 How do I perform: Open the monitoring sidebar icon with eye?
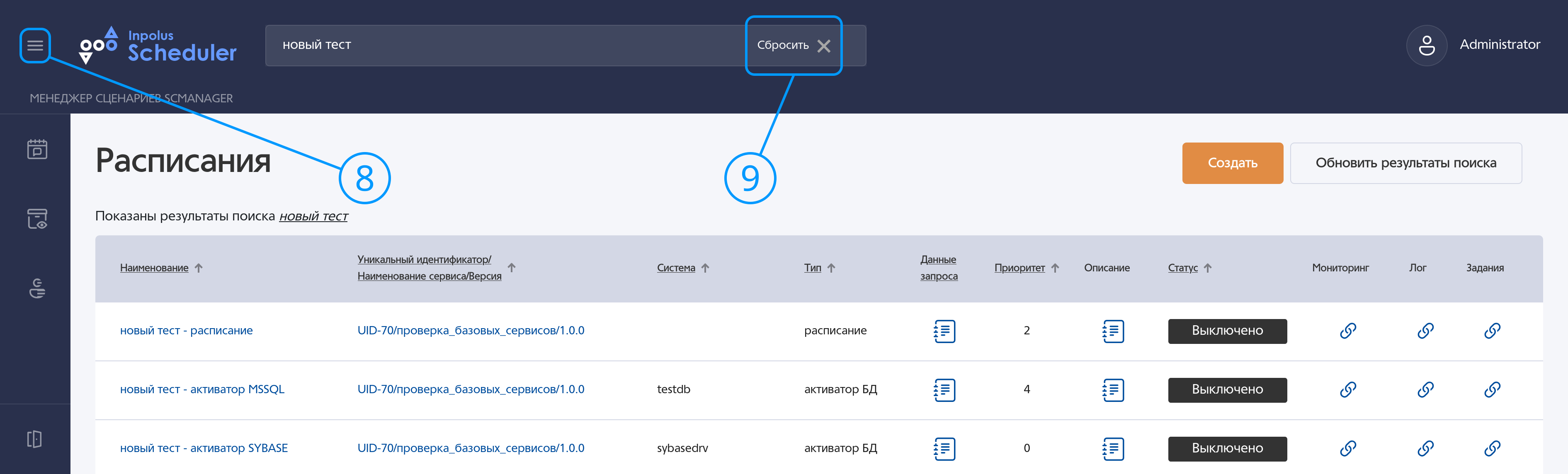pyautogui.click(x=37, y=219)
